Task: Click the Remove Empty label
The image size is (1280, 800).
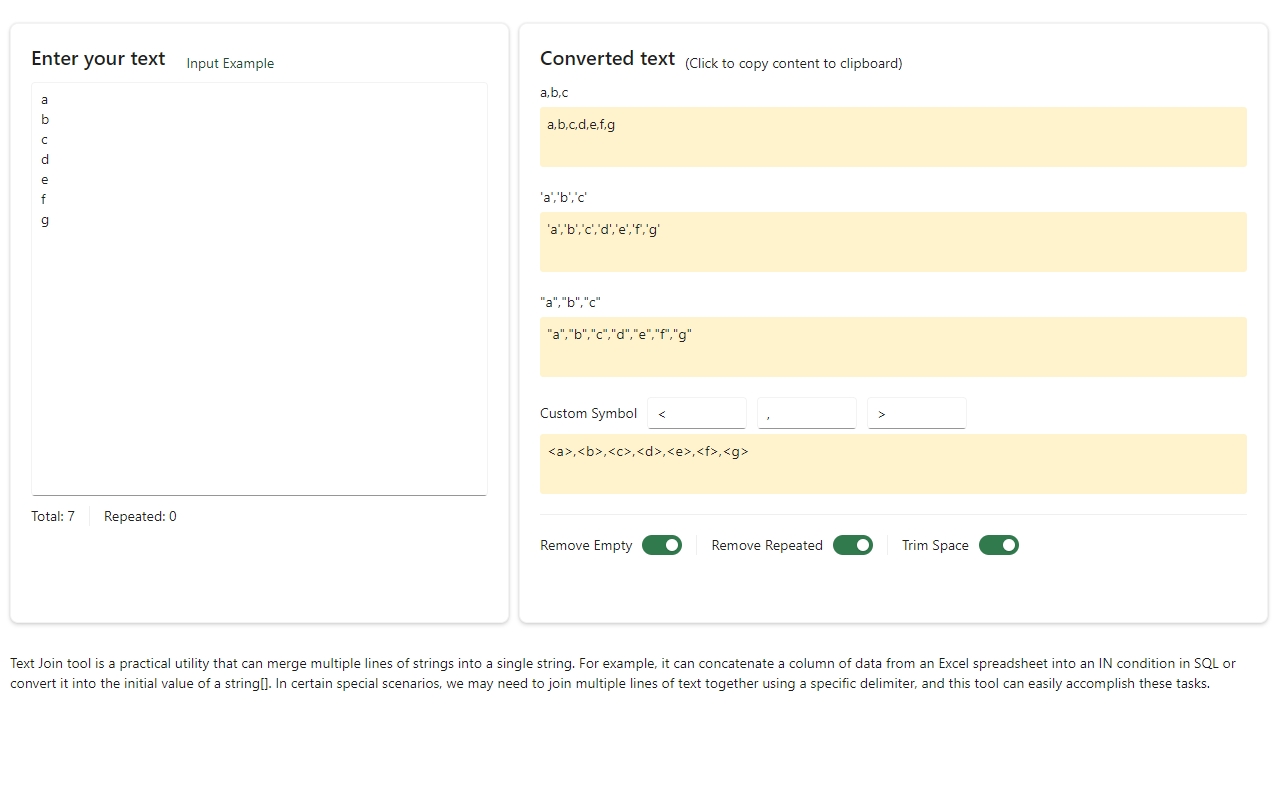Action: point(586,545)
